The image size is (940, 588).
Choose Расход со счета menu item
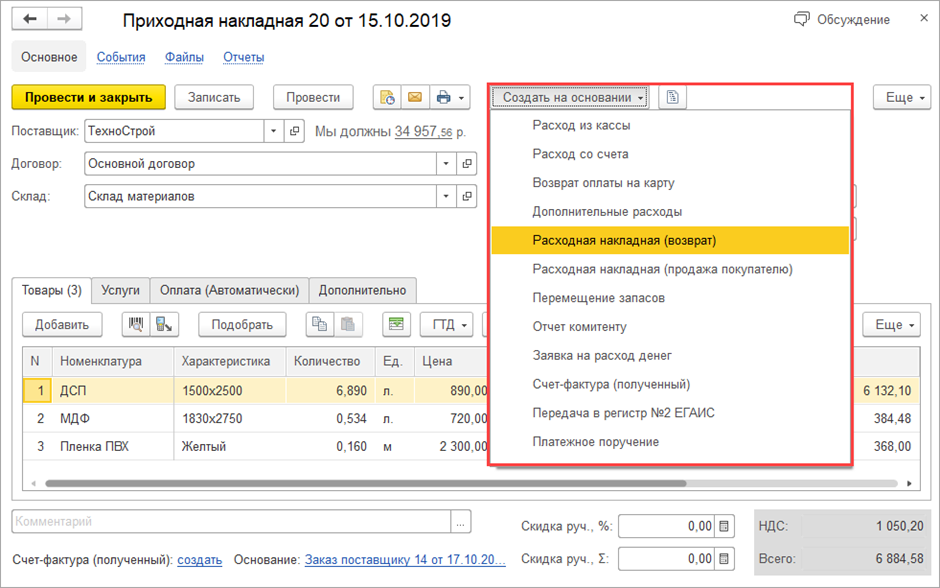point(670,154)
